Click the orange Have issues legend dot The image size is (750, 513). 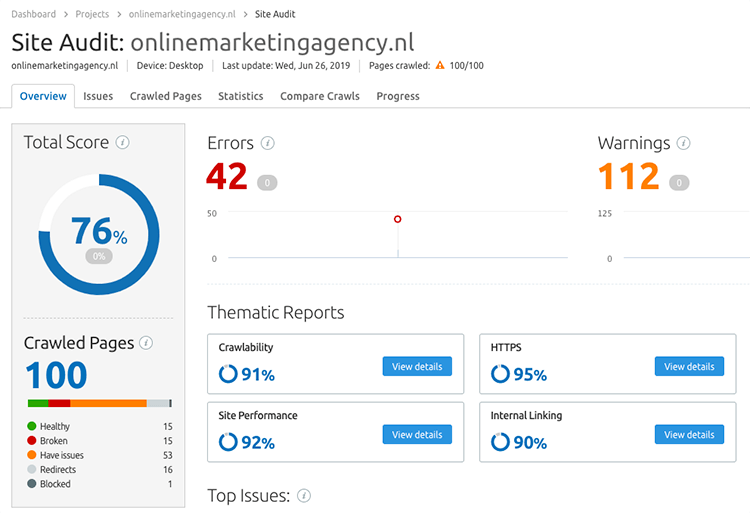pyautogui.click(x=32, y=455)
